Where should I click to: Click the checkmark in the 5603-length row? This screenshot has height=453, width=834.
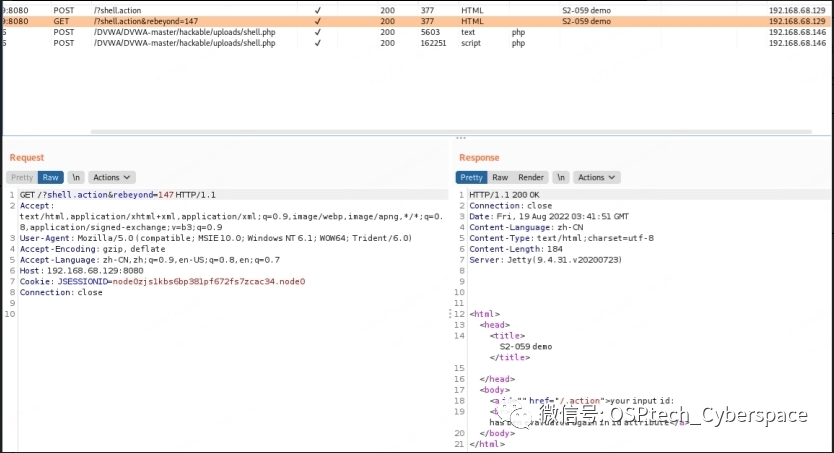(x=318, y=32)
